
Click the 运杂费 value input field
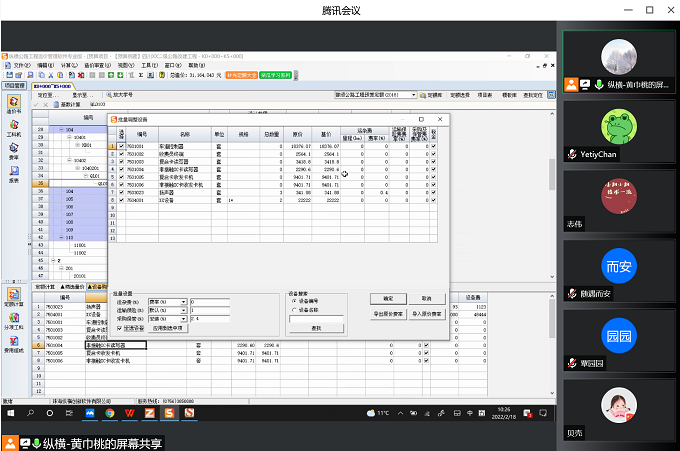(210, 302)
